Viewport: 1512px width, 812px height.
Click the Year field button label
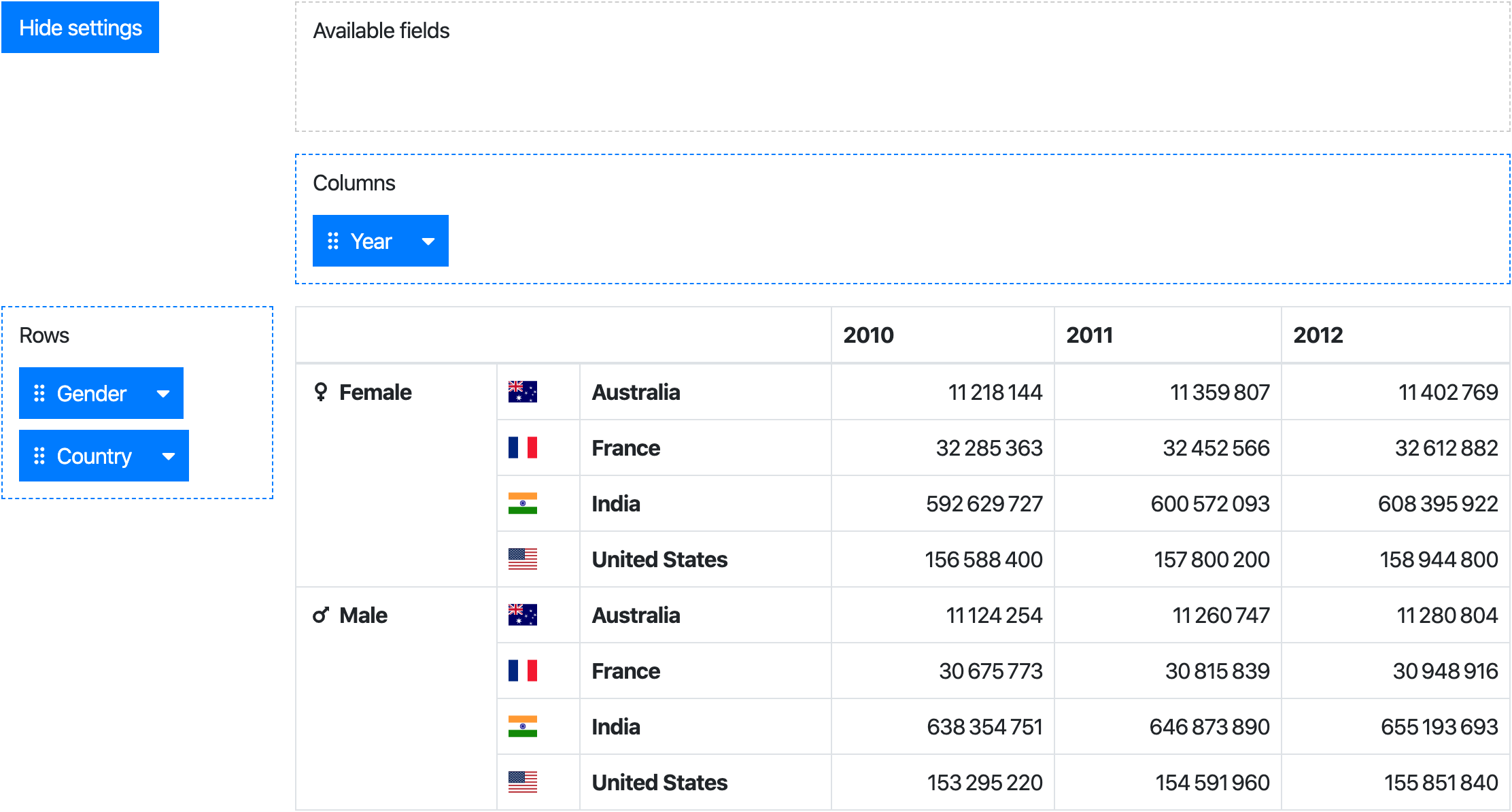click(x=371, y=241)
